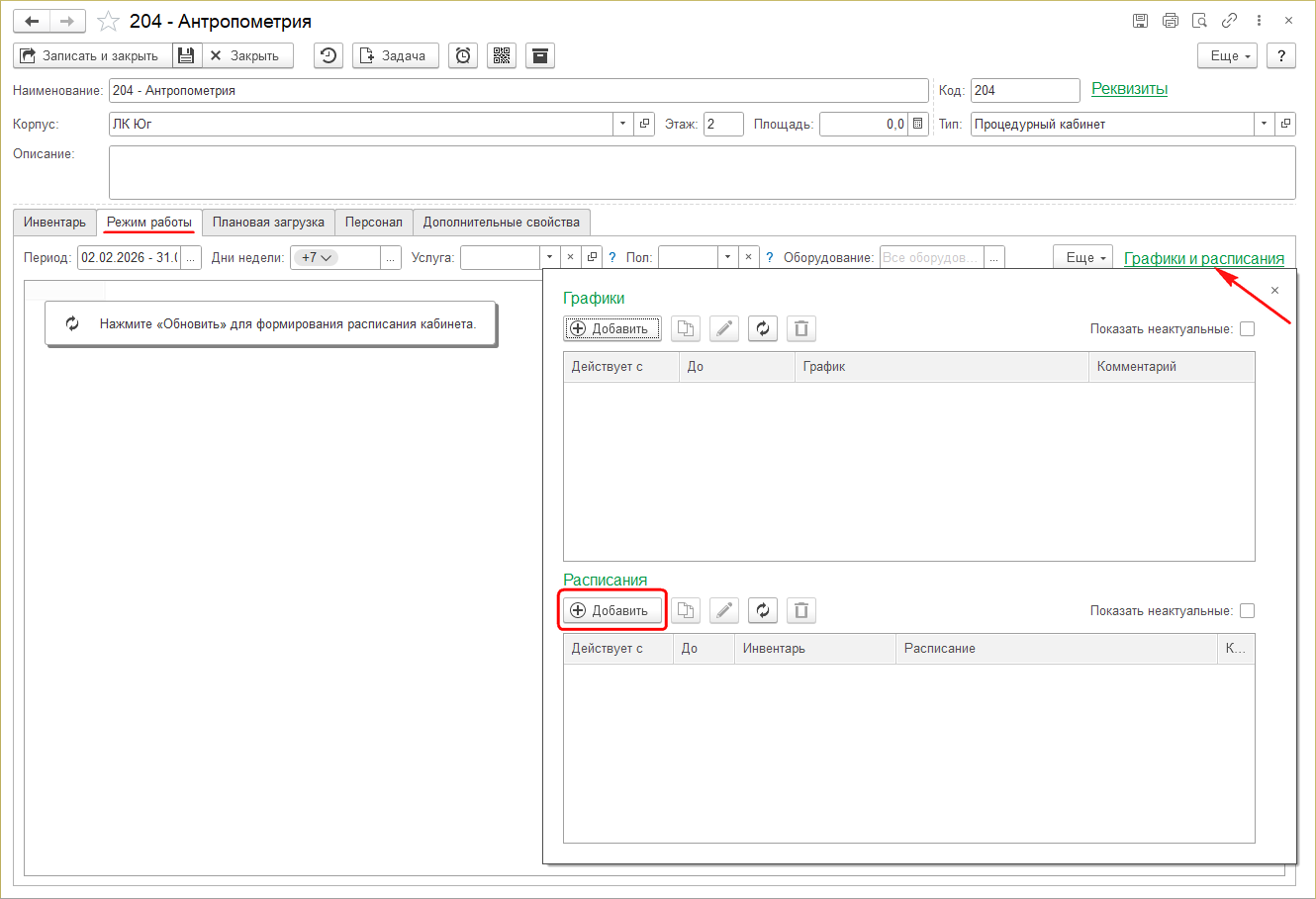This screenshot has height=899, width=1316.
Task: Go back using the left arrow button
Action: (32, 21)
